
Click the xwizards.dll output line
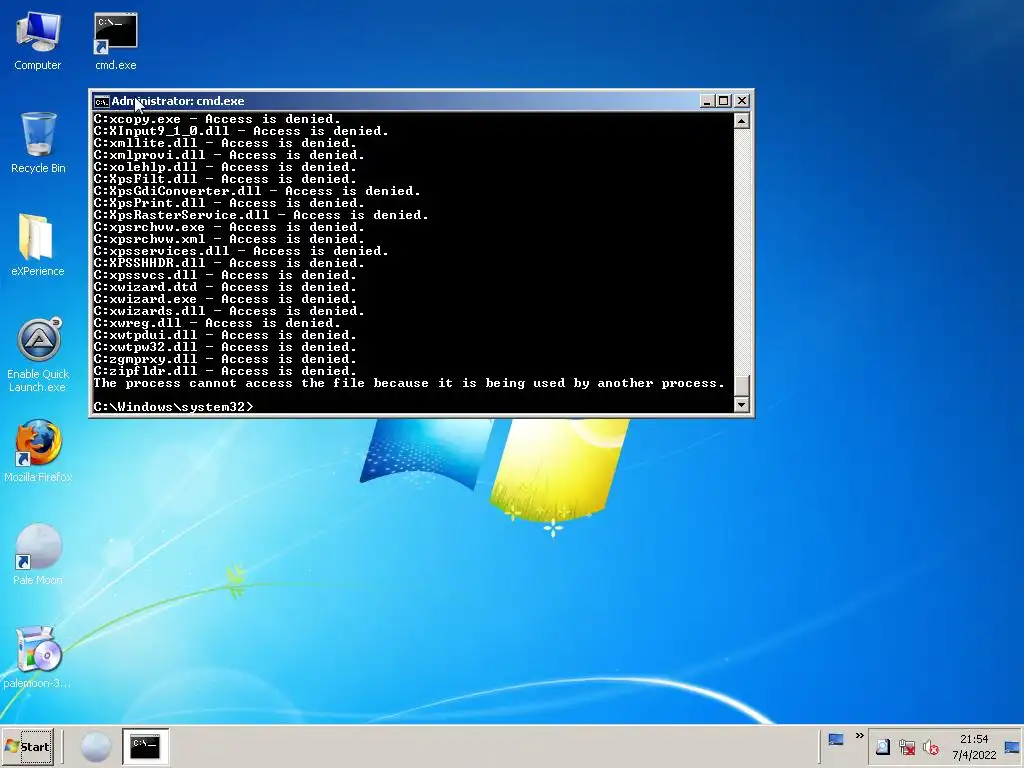coord(229,311)
